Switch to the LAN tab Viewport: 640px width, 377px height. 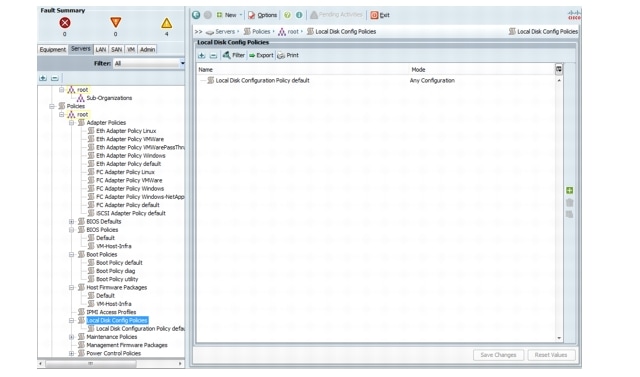(101, 49)
